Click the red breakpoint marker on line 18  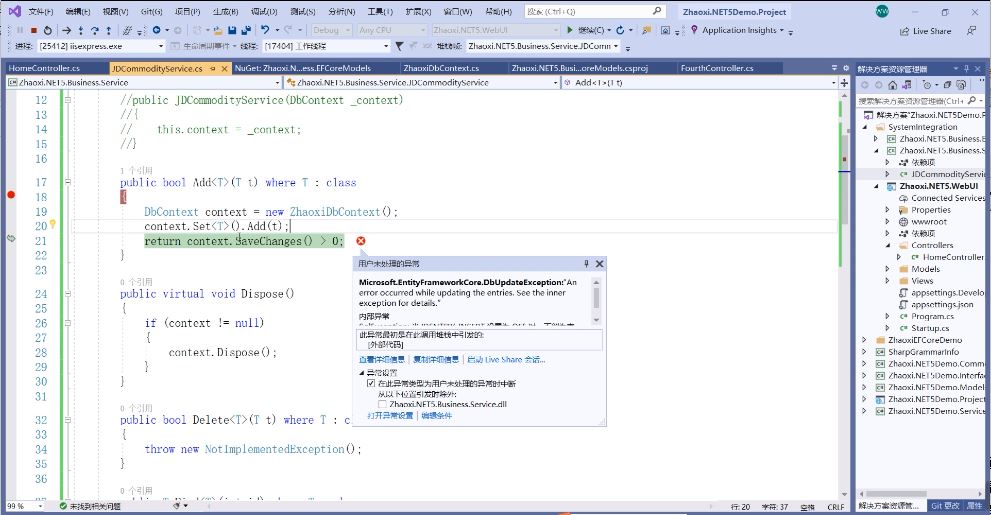point(11,195)
